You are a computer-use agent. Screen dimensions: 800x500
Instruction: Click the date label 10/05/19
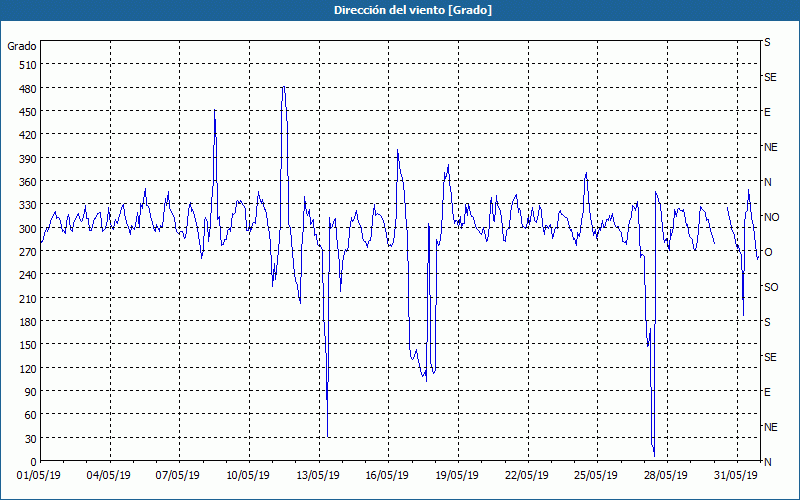248,476
